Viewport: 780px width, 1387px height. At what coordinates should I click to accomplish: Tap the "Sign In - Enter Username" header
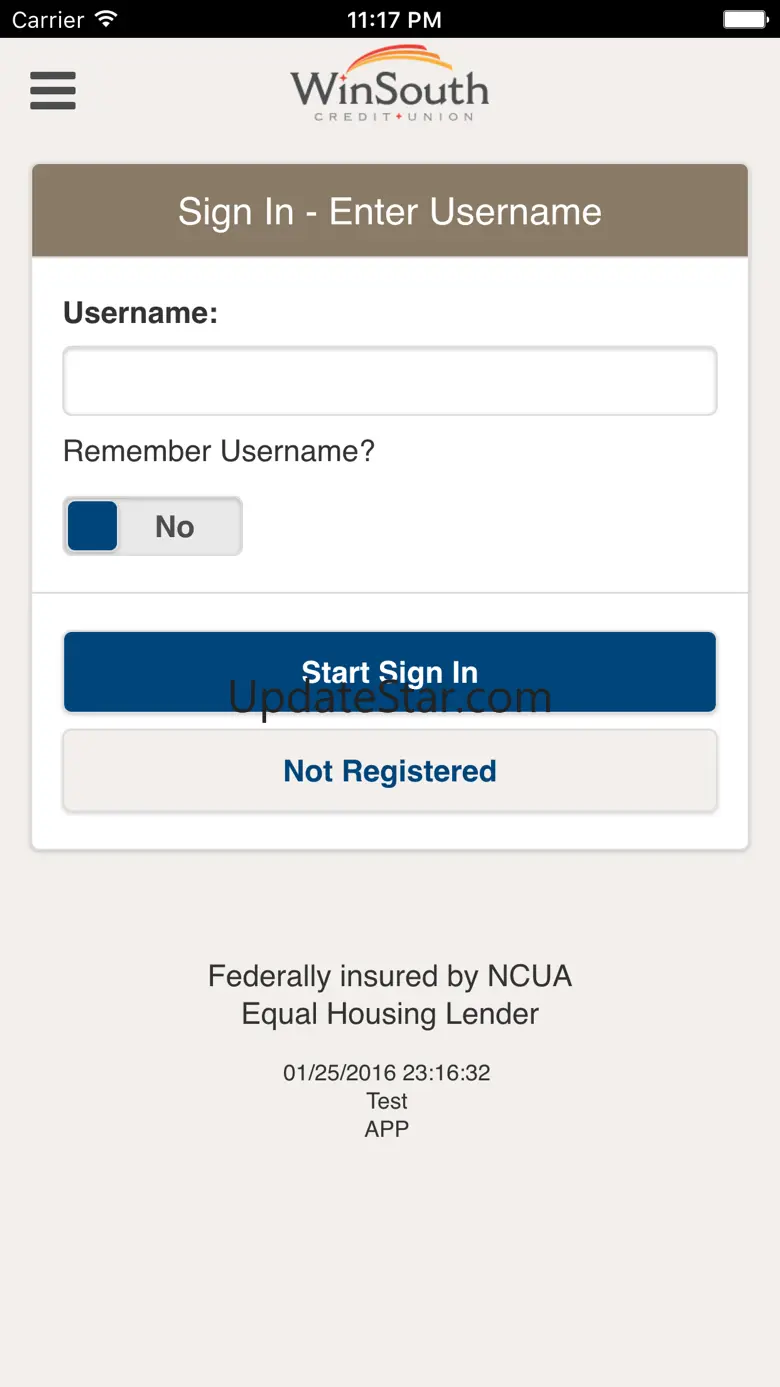(390, 212)
